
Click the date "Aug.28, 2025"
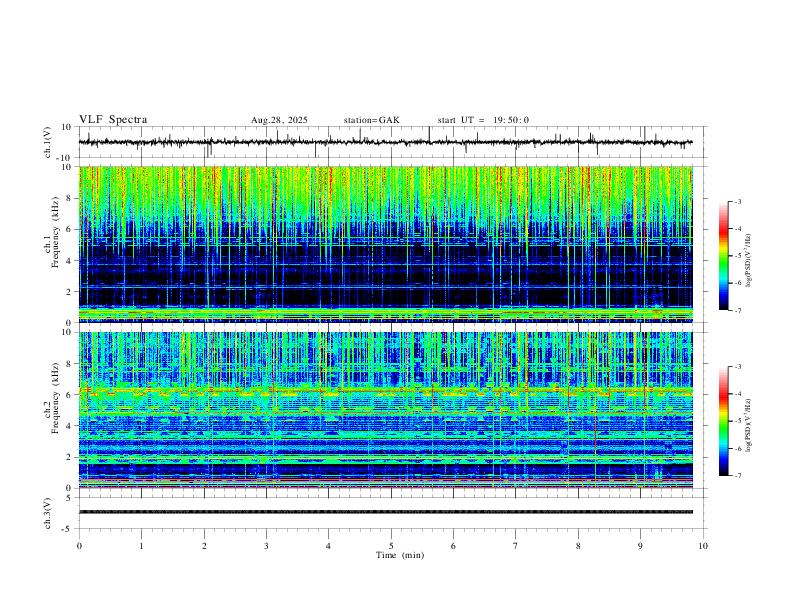tap(279, 120)
